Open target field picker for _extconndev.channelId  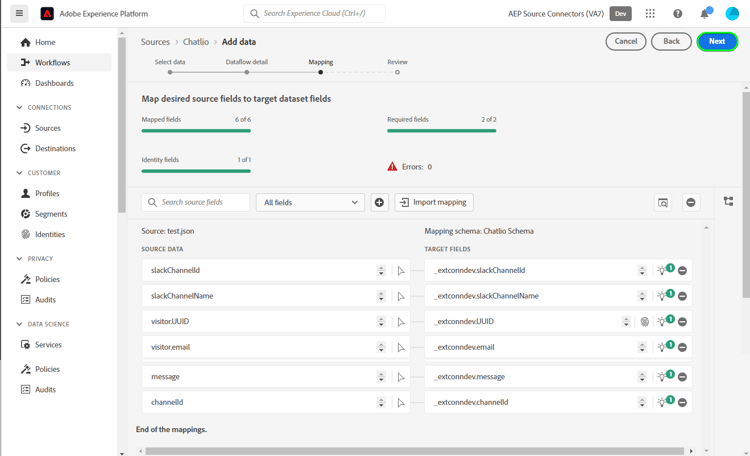[642, 402]
